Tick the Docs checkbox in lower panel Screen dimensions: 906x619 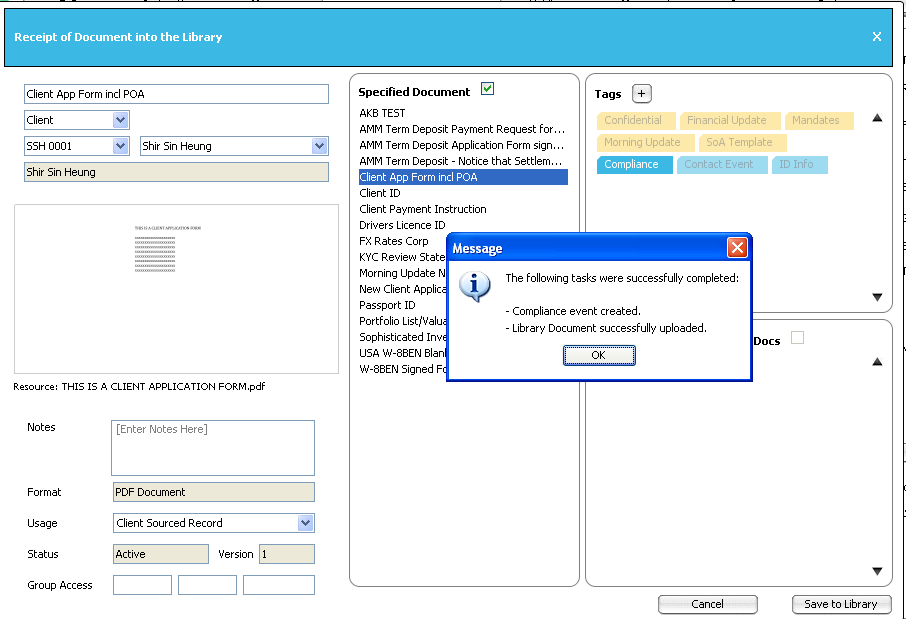tap(797, 339)
